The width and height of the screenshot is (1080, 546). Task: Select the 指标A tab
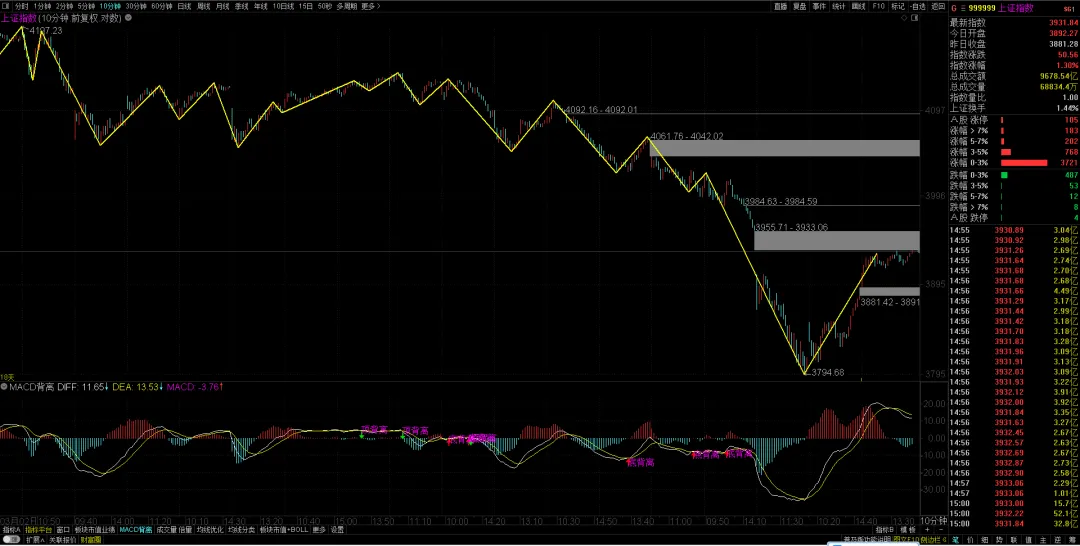[x=11, y=530]
